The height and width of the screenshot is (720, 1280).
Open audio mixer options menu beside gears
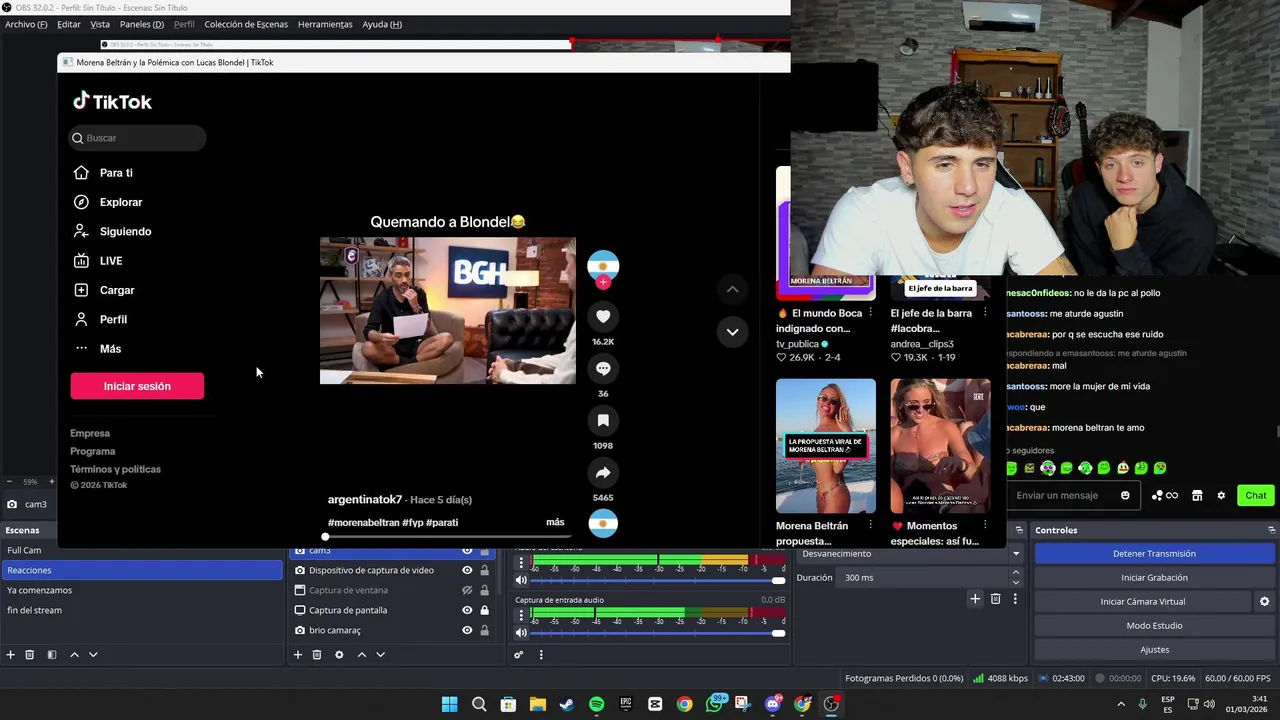pyautogui.click(x=541, y=655)
